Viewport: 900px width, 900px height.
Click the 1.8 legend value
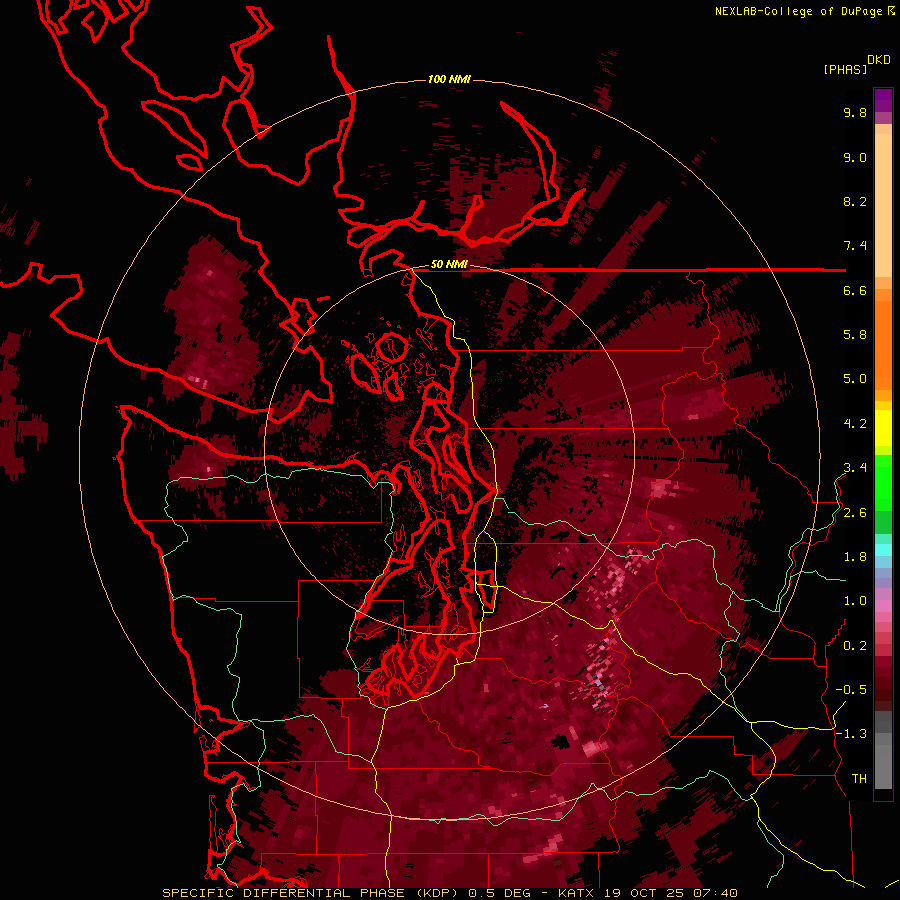(855, 557)
